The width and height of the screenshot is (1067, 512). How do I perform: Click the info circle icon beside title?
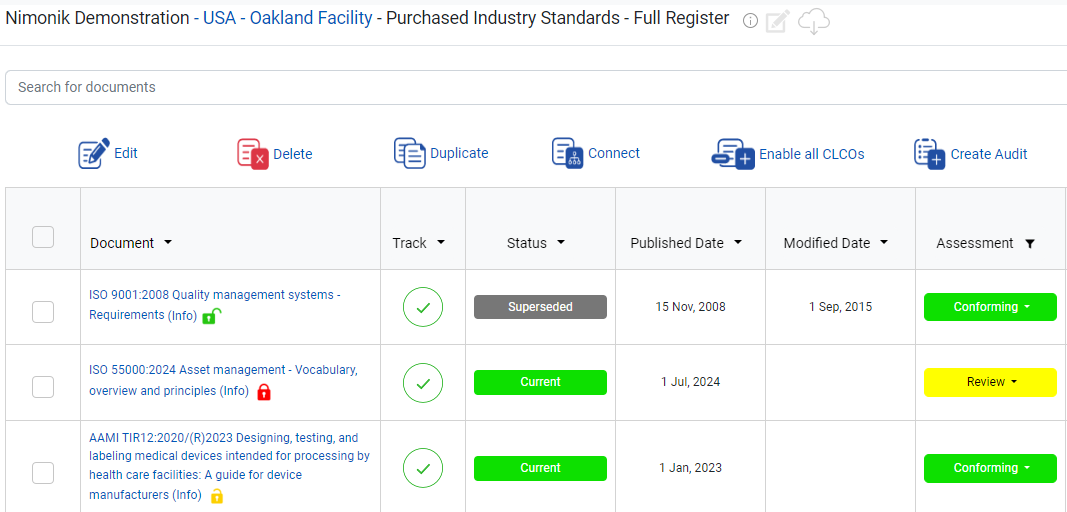[x=750, y=21]
